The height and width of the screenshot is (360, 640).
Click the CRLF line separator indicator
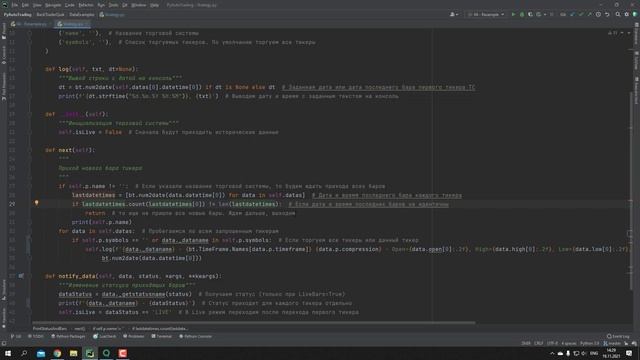pyautogui.click(x=538, y=343)
